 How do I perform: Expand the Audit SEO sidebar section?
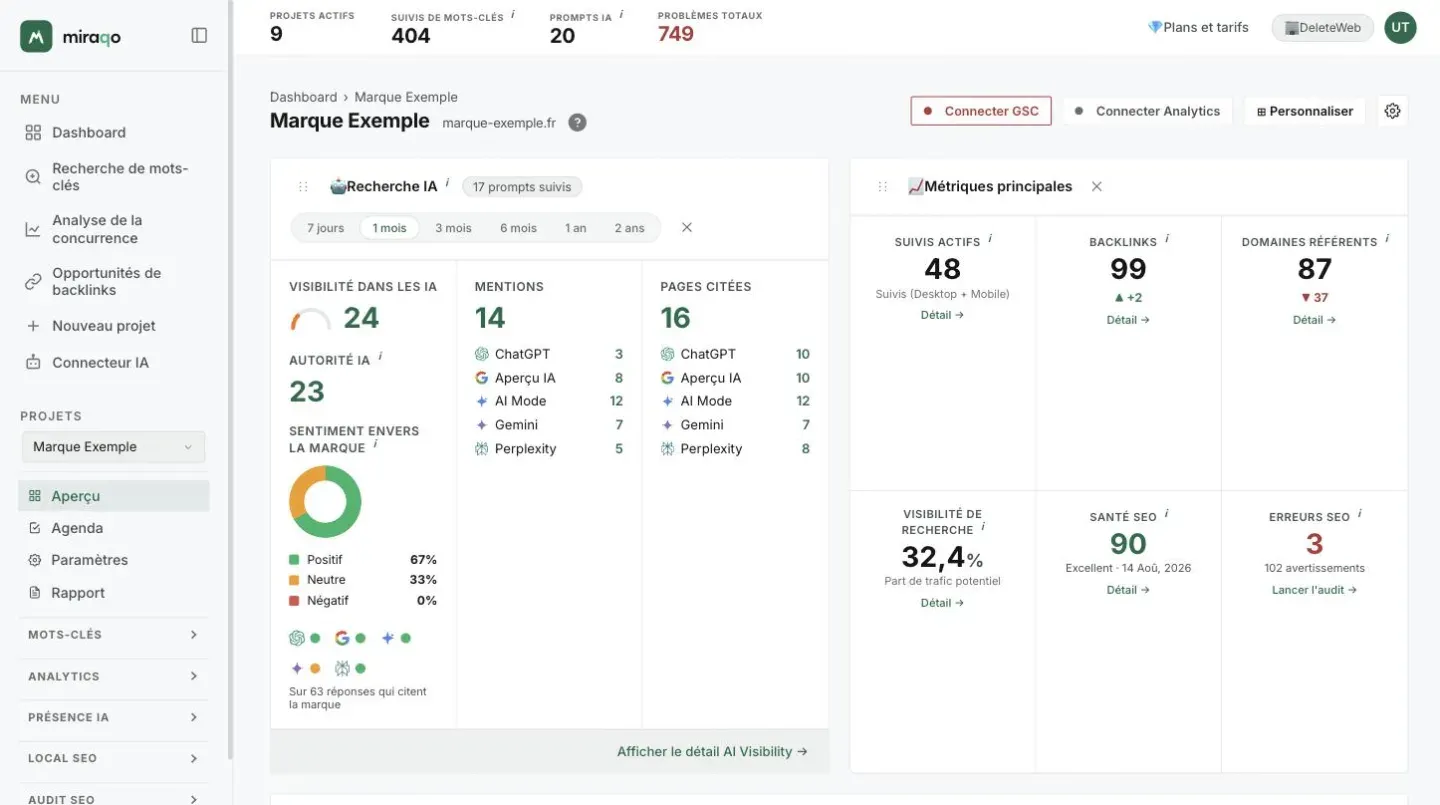(113, 799)
